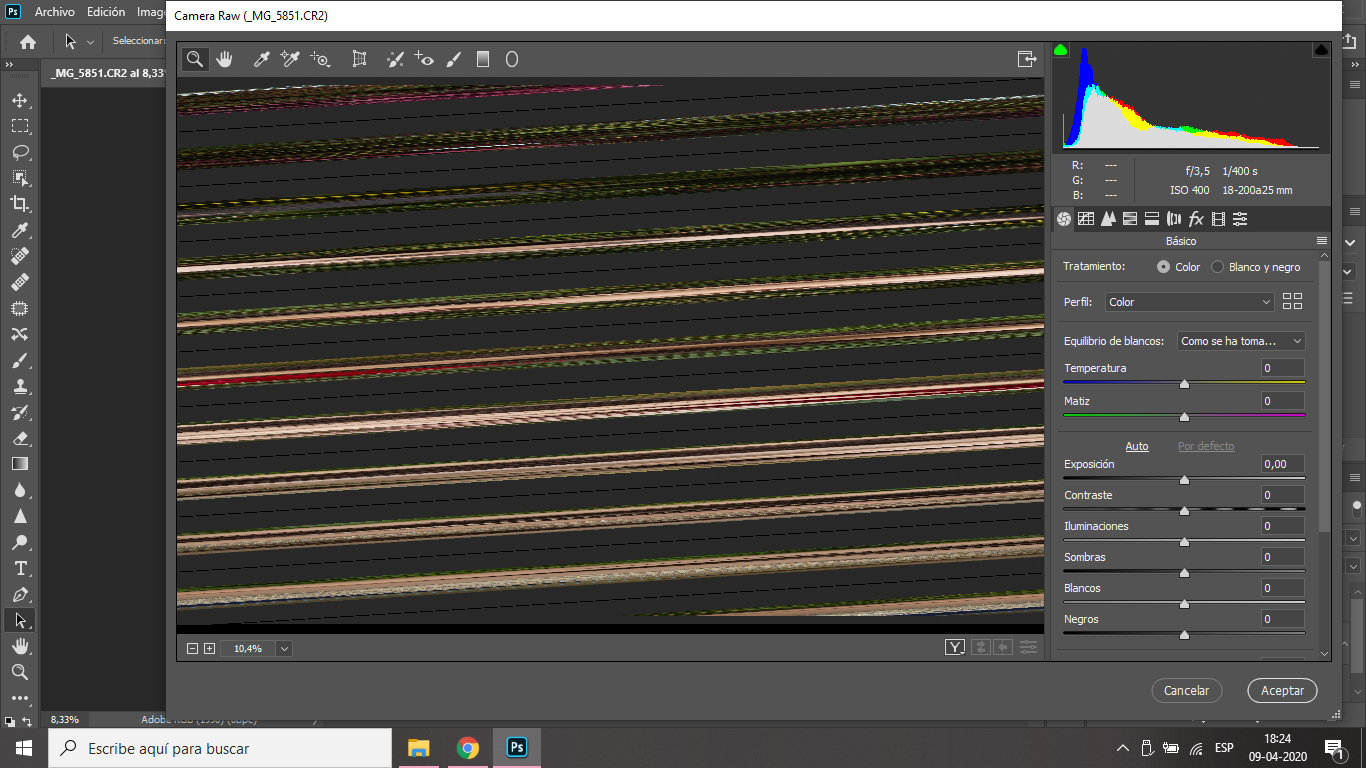Select the Type tool in Photoshop toolbar
This screenshot has width=1366, height=768.
click(20, 568)
